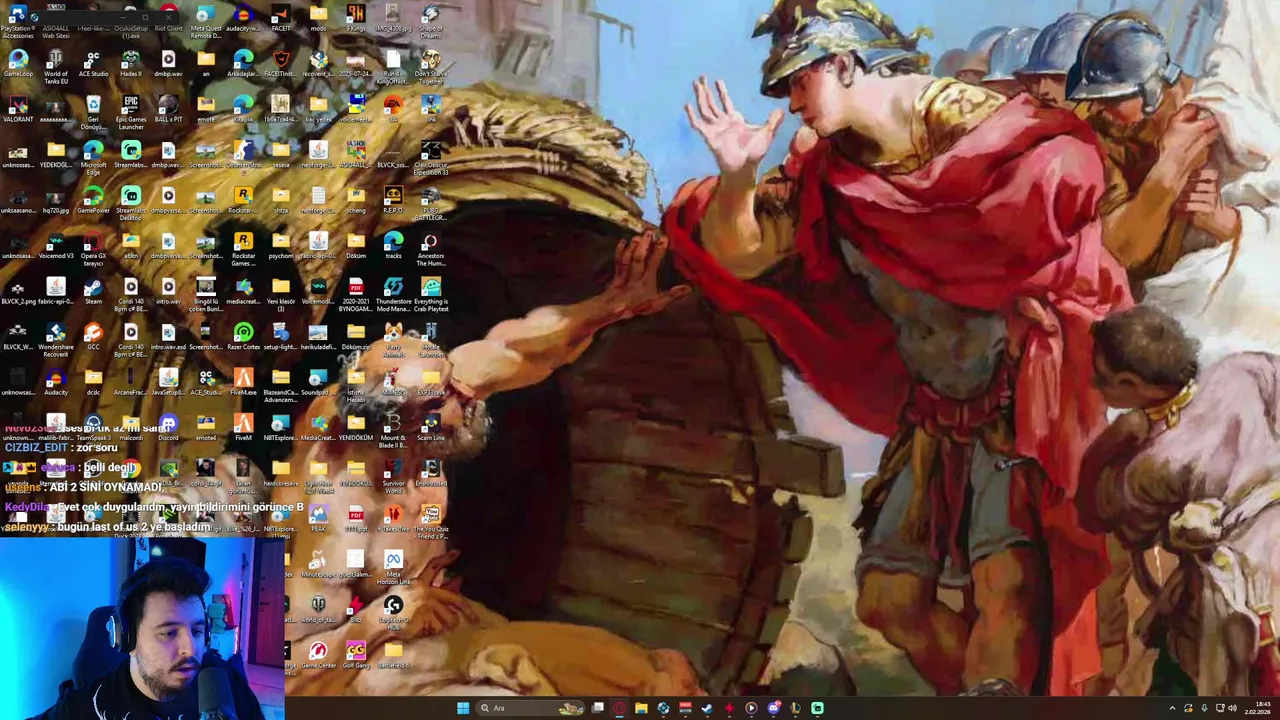Open the Party Animals shortcut
The height and width of the screenshot is (720, 1280).
(x=393, y=338)
